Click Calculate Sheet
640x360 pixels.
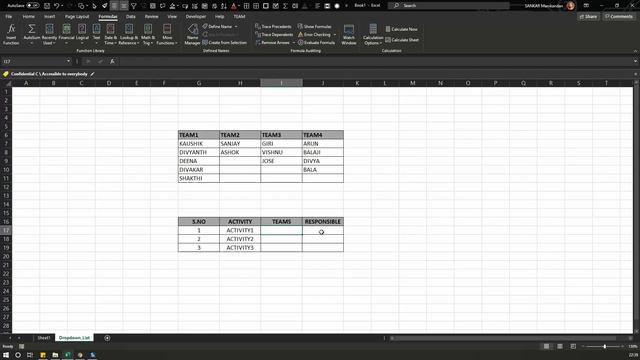[x=402, y=40]
